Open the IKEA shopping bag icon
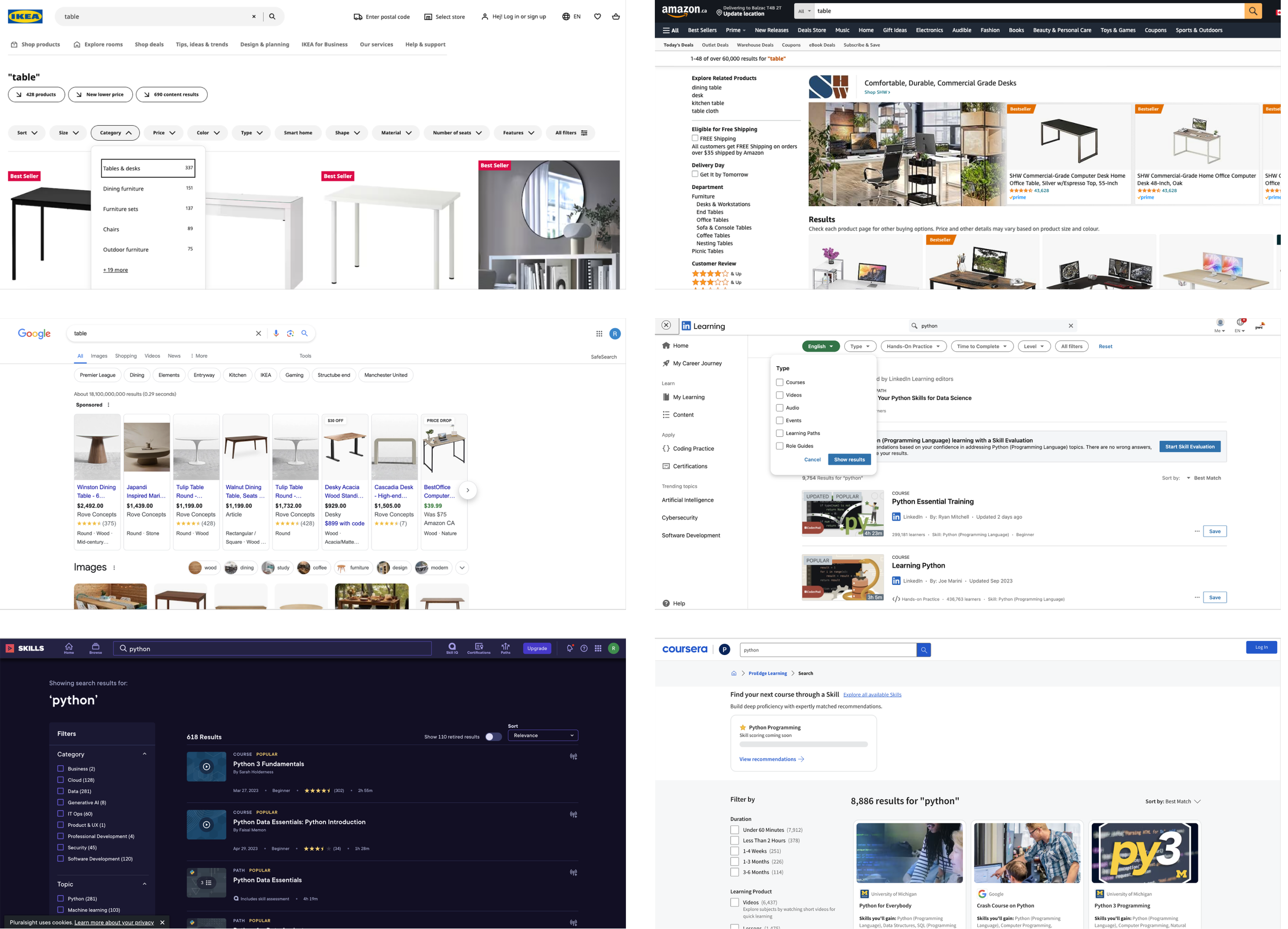This screenshot has height=929, width=1288. point(616,16)
